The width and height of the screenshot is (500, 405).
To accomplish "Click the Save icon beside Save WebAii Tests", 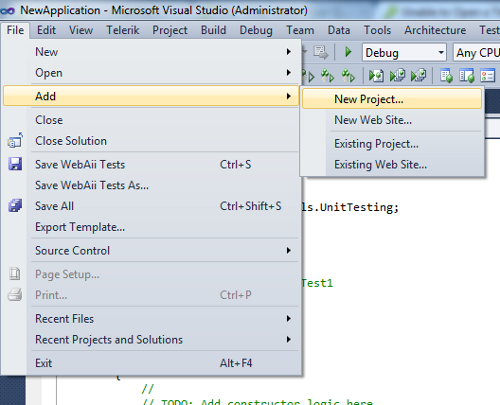I will click(x=15, y=164).
